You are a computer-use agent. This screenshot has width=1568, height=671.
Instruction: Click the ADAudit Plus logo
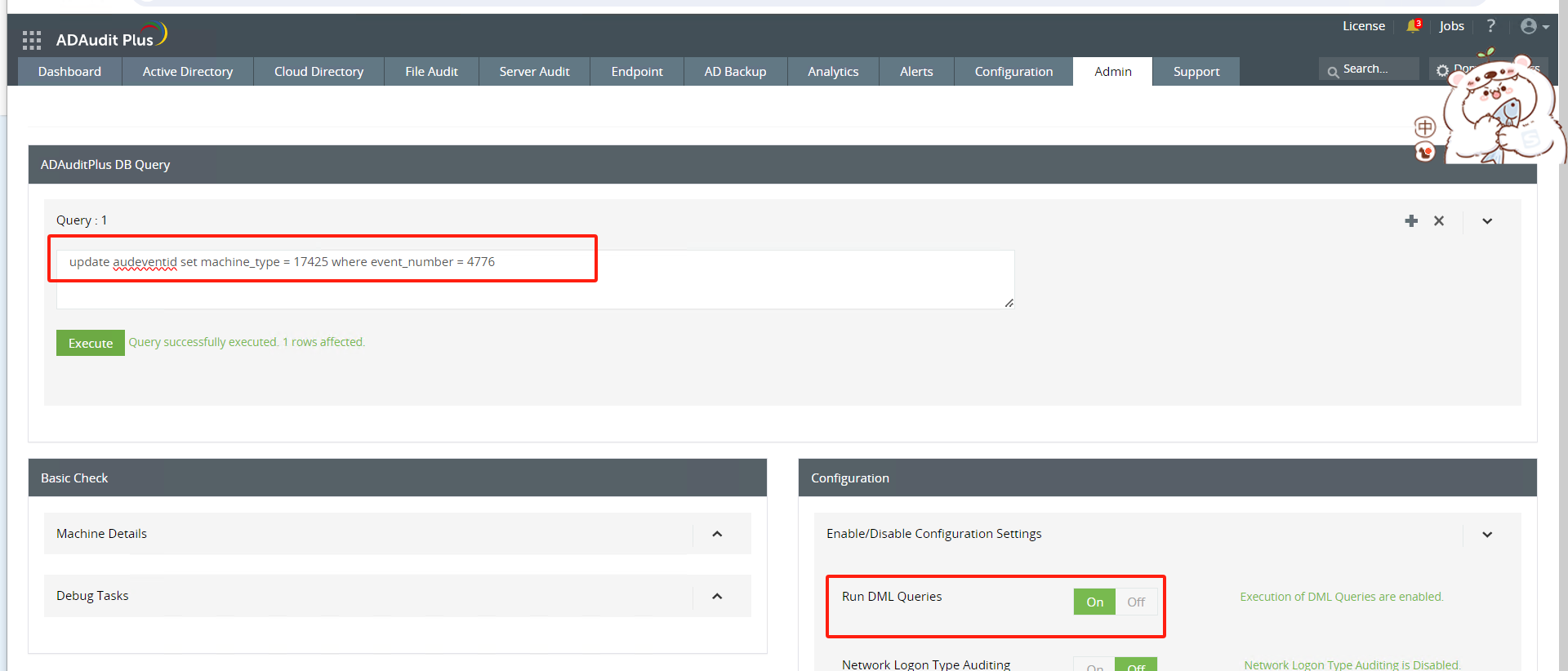[x=112, y=36]
